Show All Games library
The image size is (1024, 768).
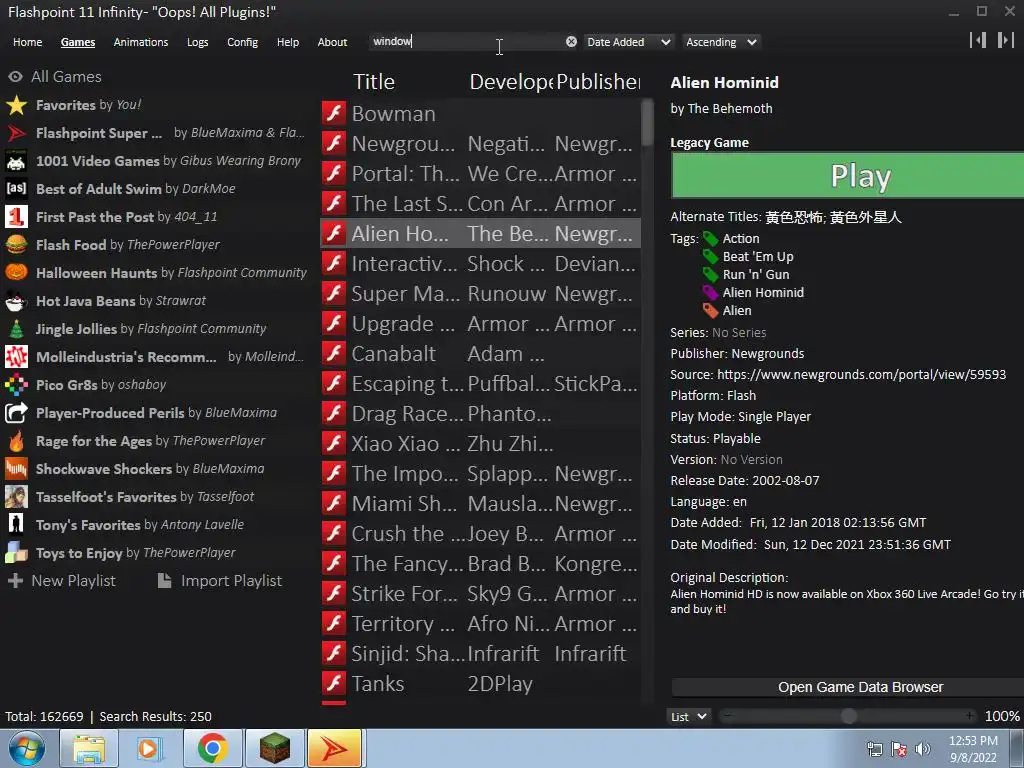(x=55, y=76)
